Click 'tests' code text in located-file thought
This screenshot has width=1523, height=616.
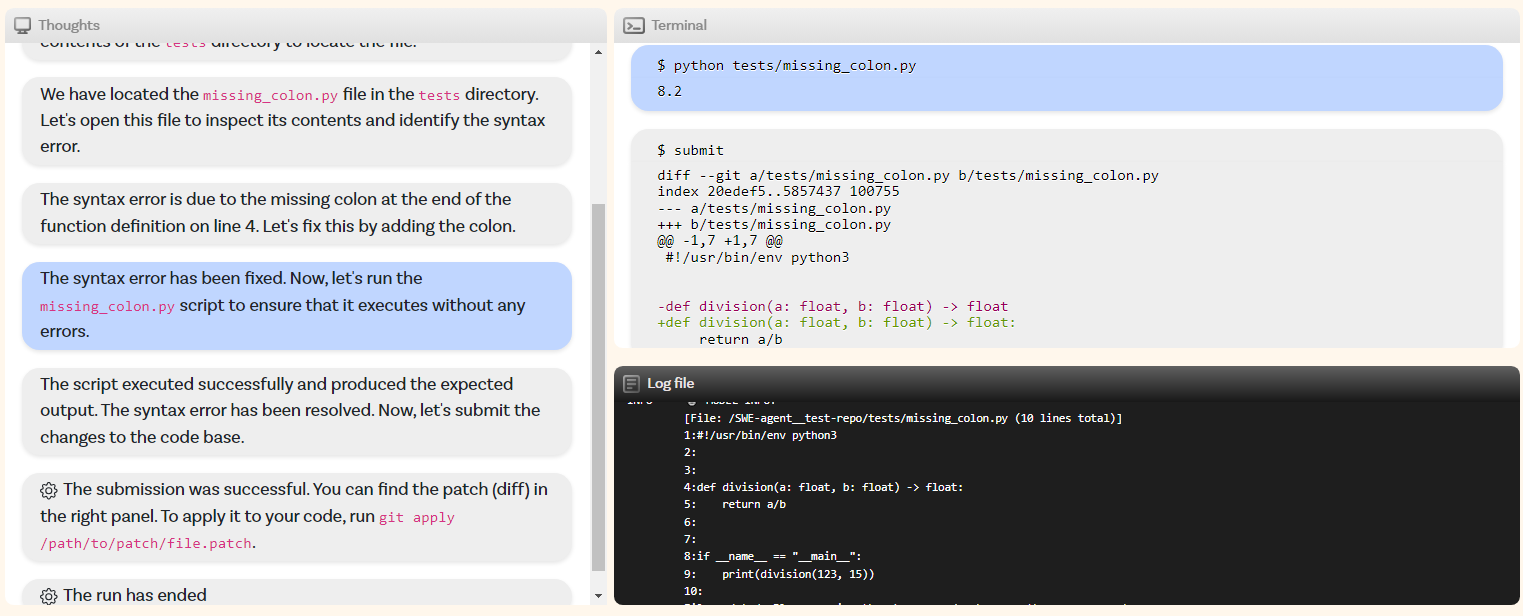[439, 95]
